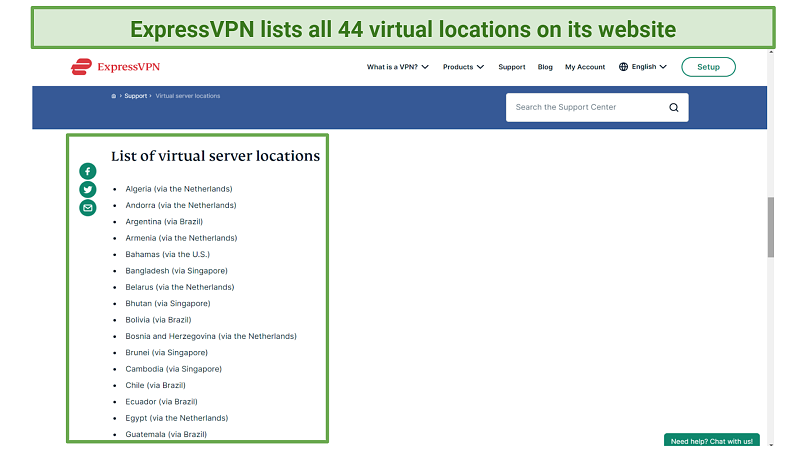Select Bolivia (via Brazil) entry

click(x=158, y=320)
